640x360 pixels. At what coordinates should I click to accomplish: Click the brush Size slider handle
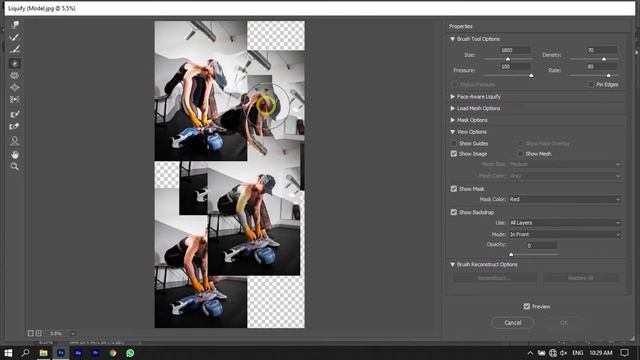[x=508, y=59]
